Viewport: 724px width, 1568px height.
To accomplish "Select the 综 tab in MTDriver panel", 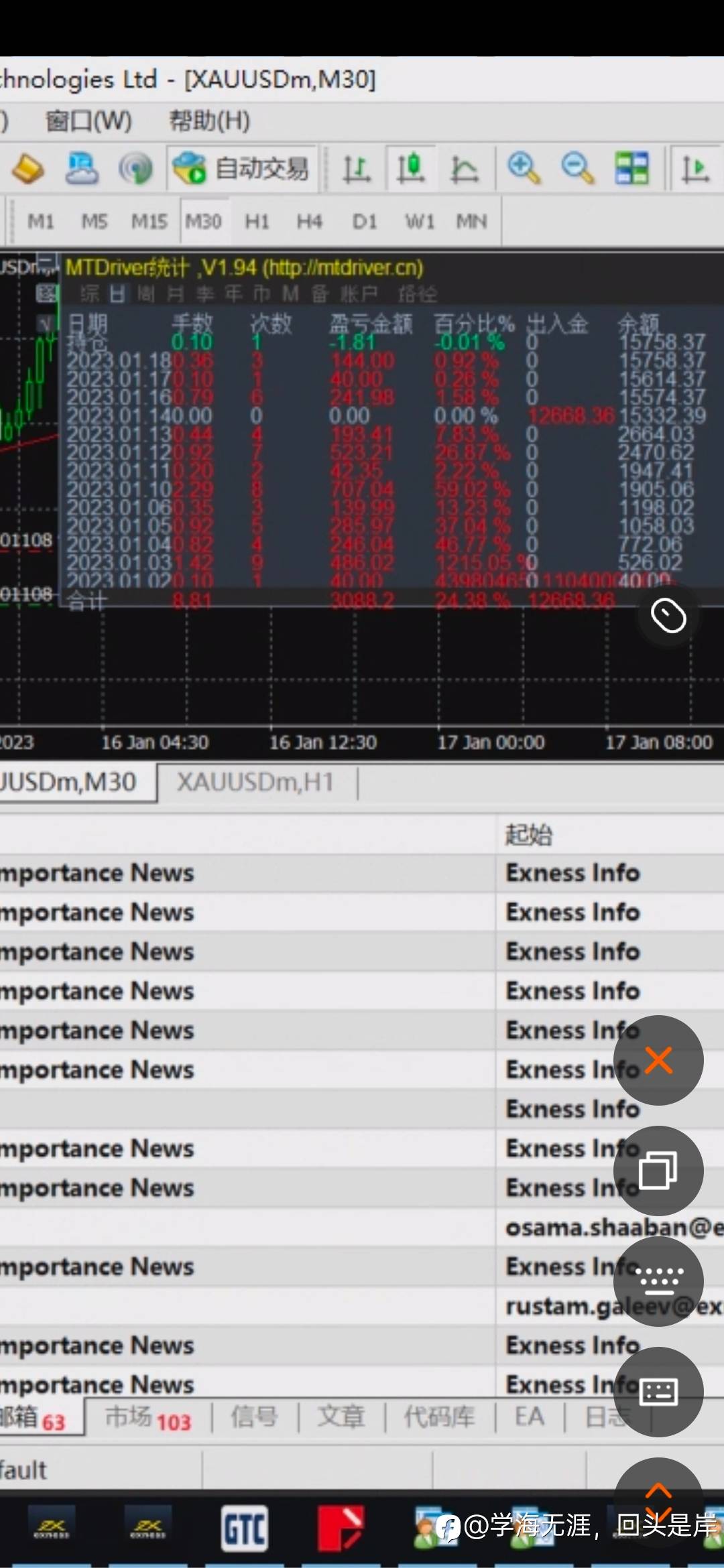I will 90,294.
